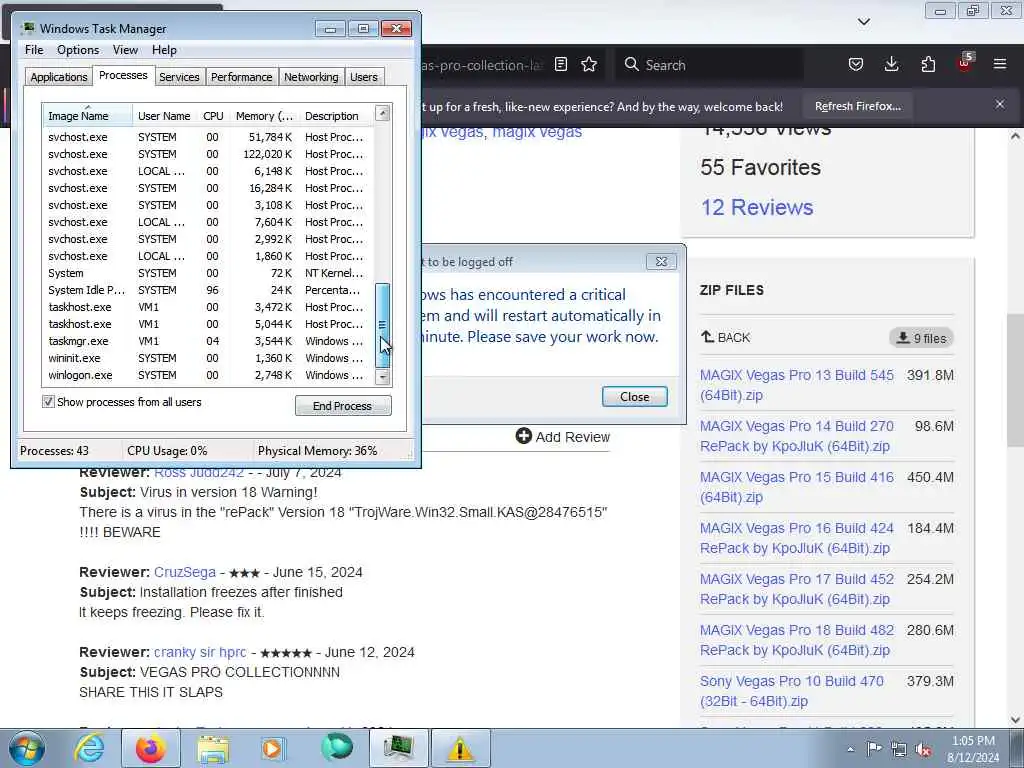The width and height of the screenshot is (1024, 768).
Task: Bookmark this page with star icon
Action: 589,64
